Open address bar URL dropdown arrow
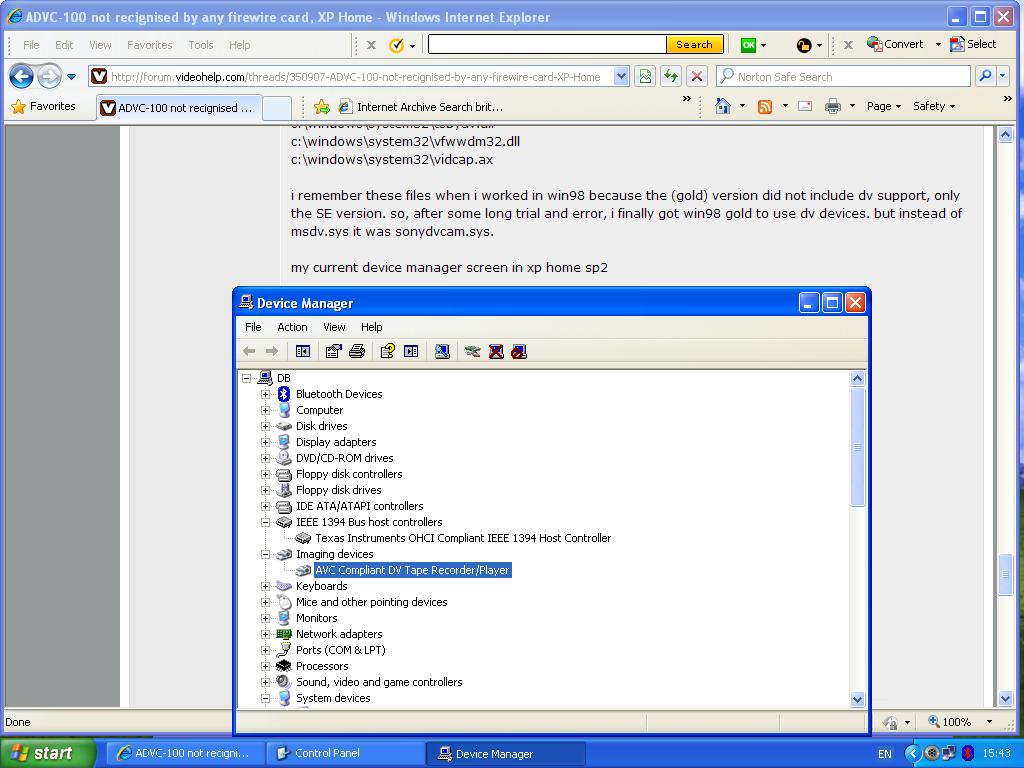1024x768 pixels. 621,76
